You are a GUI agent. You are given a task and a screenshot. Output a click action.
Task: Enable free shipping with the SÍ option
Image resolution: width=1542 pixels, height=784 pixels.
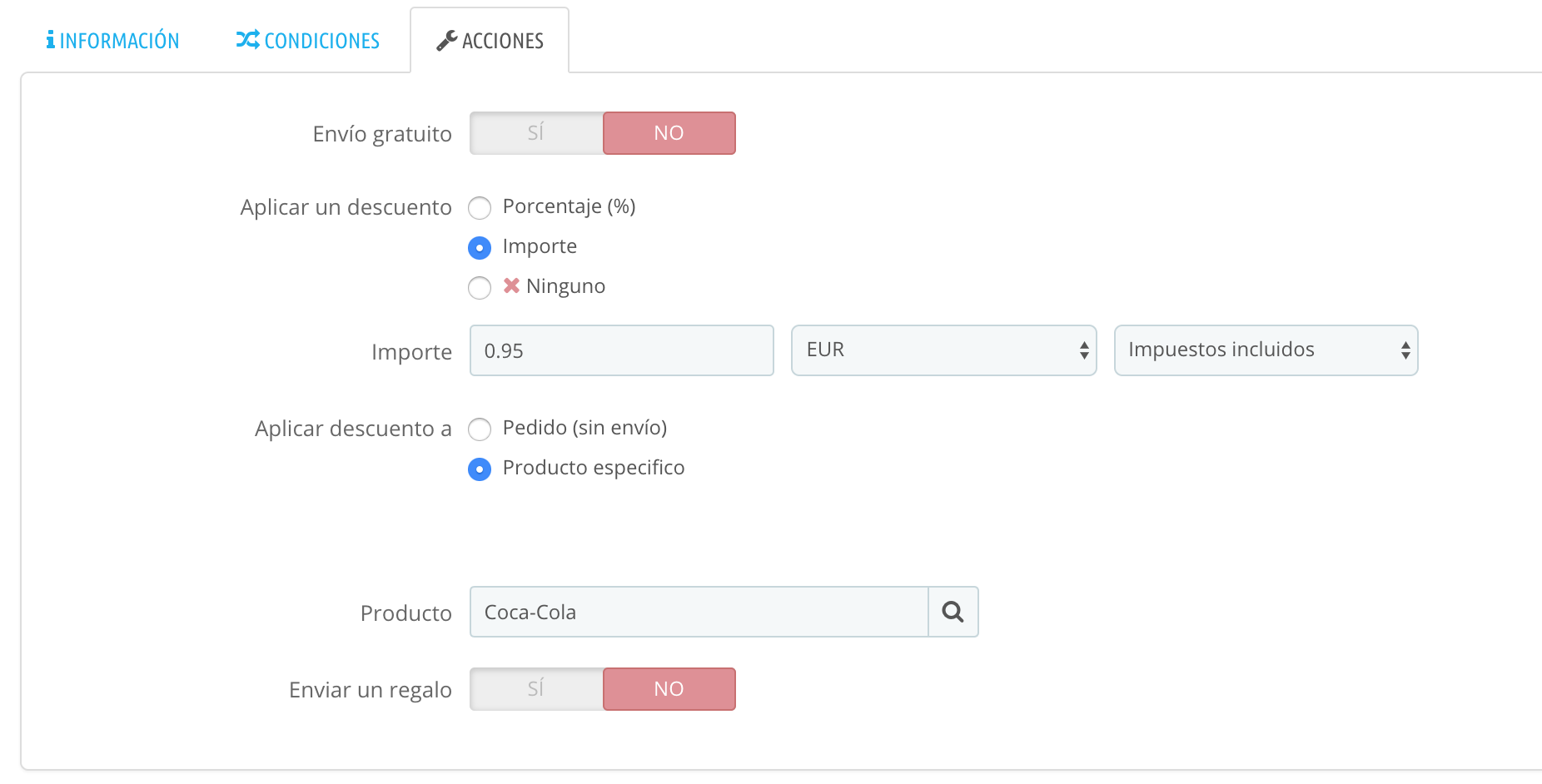tap(536, 133)
